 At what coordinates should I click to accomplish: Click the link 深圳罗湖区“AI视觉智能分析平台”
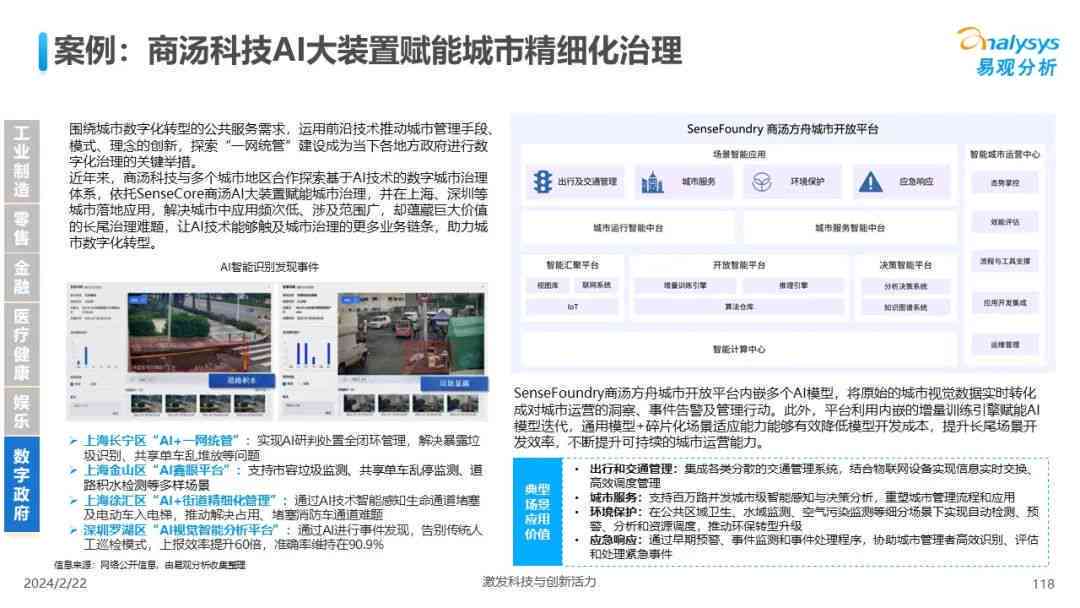point(181,530)
